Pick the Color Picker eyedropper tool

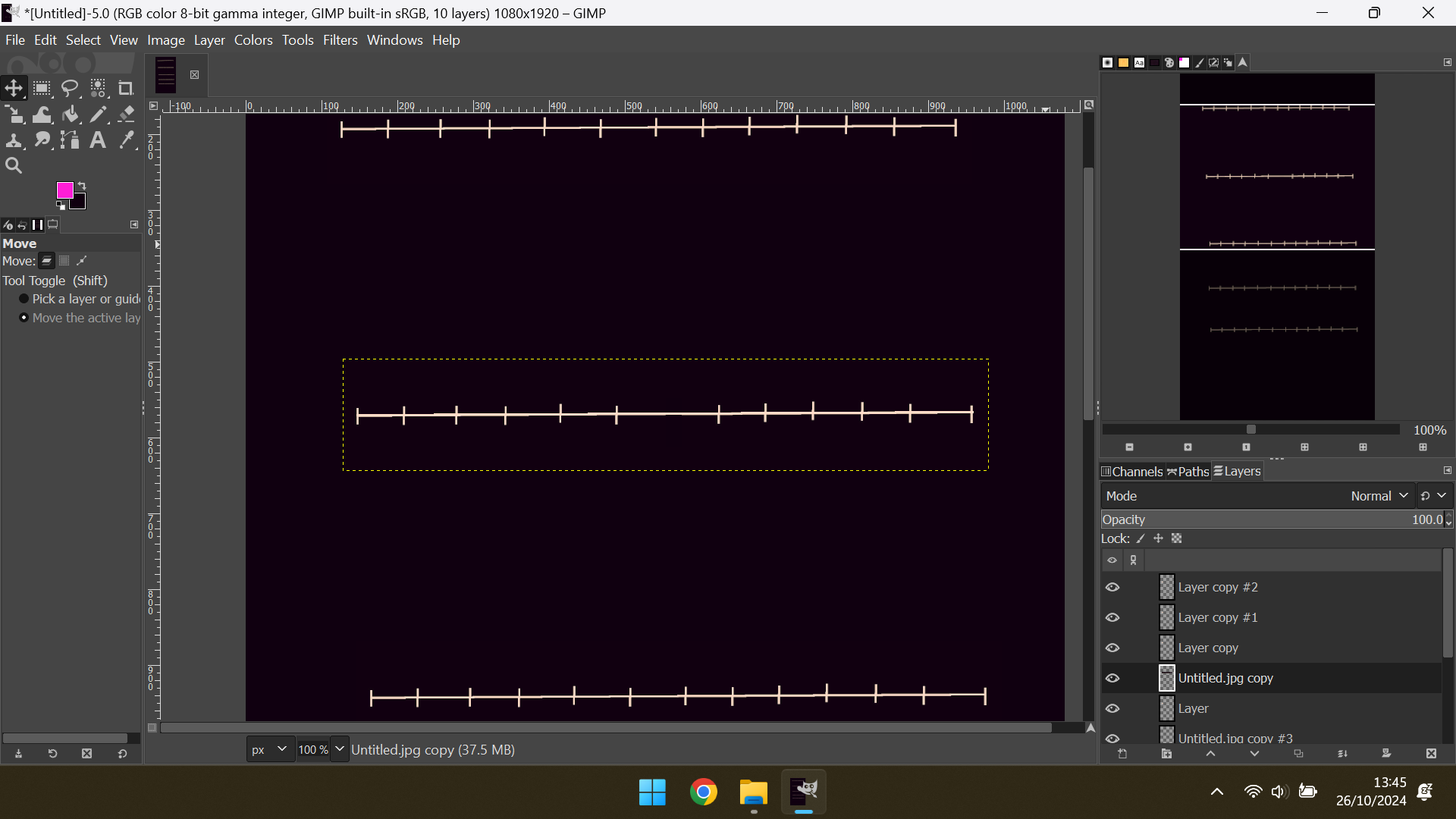127,140
